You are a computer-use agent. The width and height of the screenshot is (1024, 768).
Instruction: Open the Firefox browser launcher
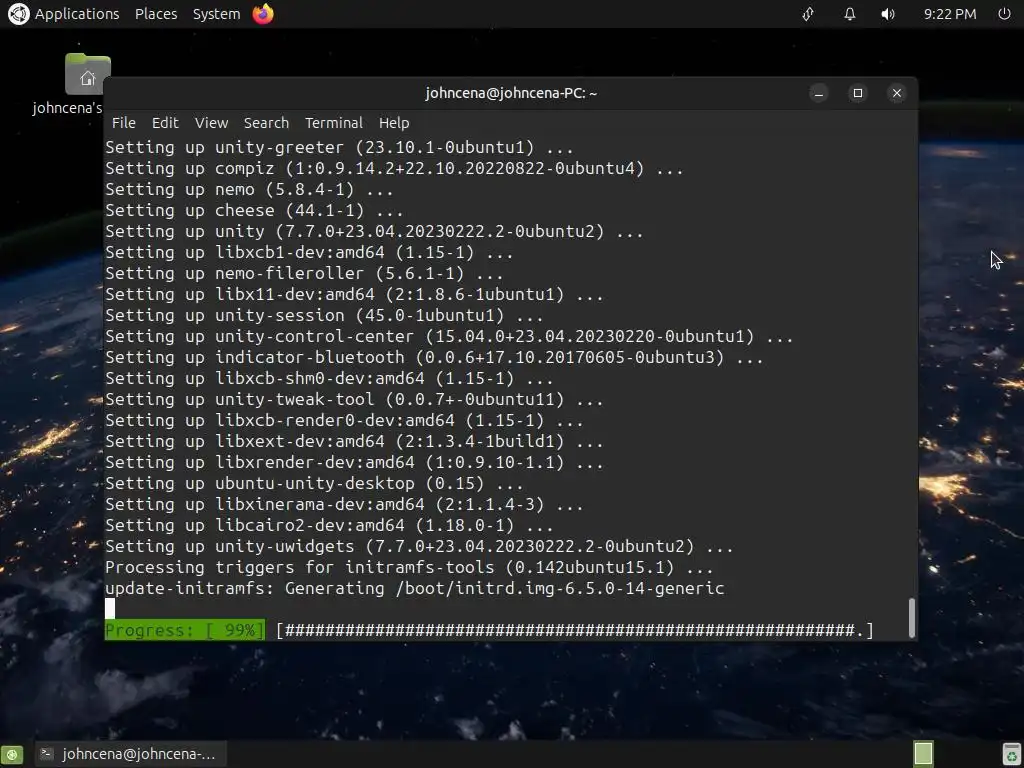(263, 14)
